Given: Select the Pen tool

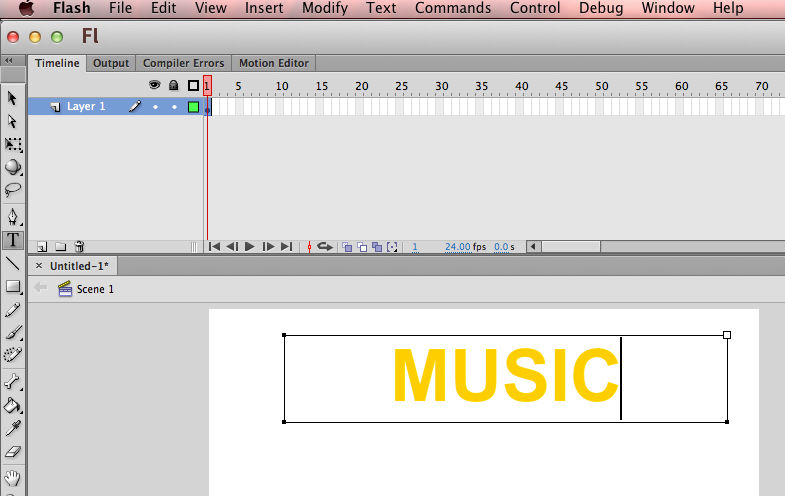Looking at the screenshot, I should pos(13,217).
